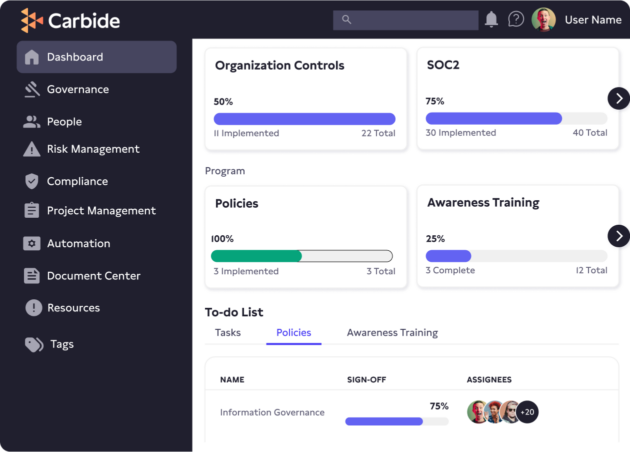The image size is (630, 452).
Task: Click the Risk Management warning triangle icon
Action: click(32, 150)
